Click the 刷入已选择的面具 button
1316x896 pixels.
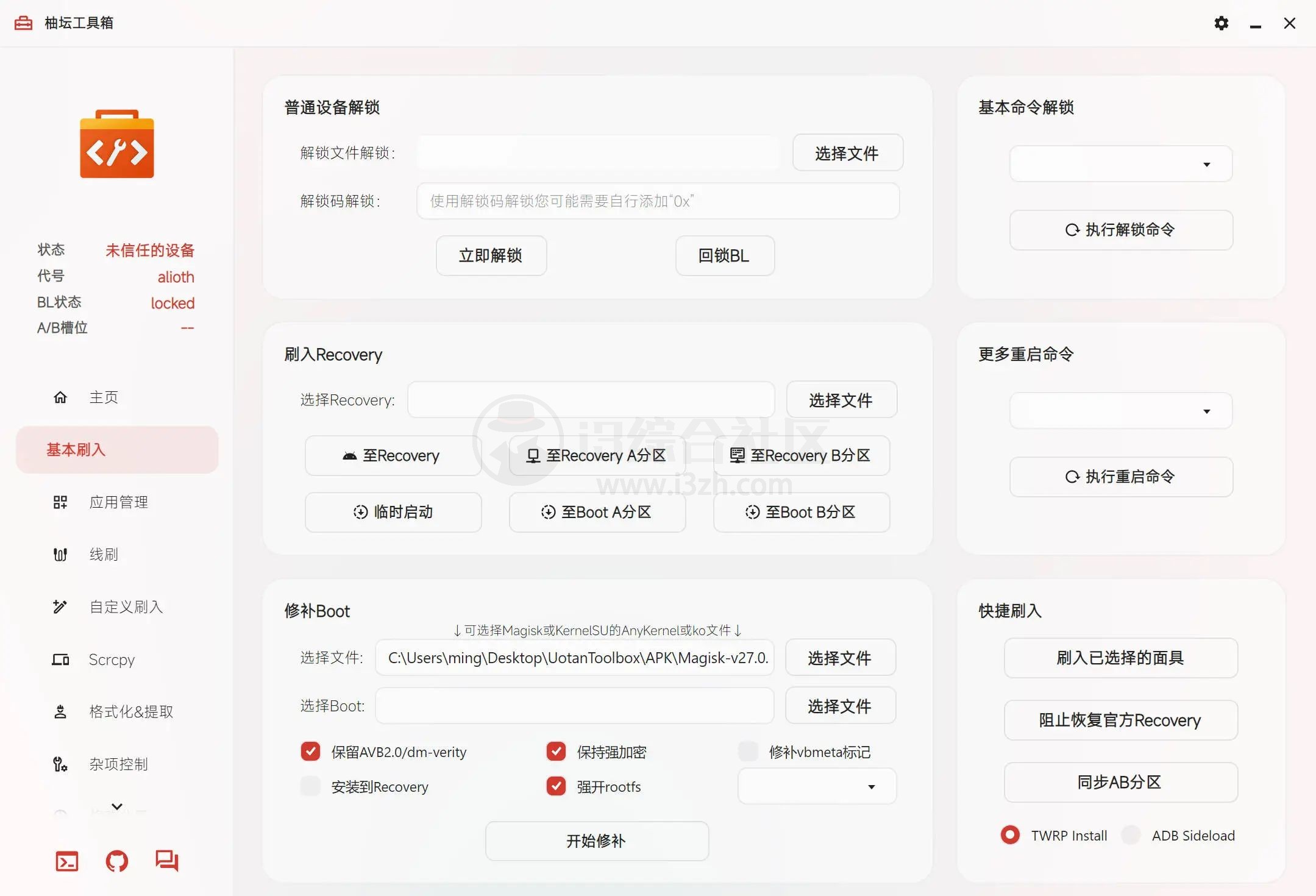[1121, 658]
